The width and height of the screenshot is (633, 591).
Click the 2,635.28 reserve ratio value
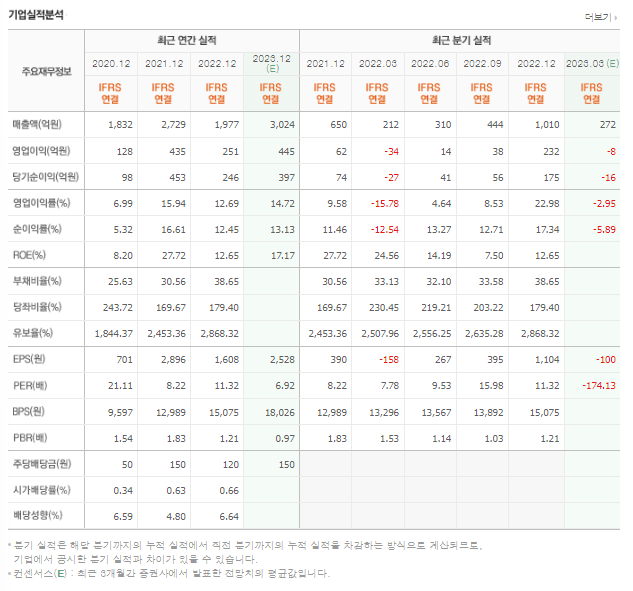pyautogui.click(x=484, y=334)
